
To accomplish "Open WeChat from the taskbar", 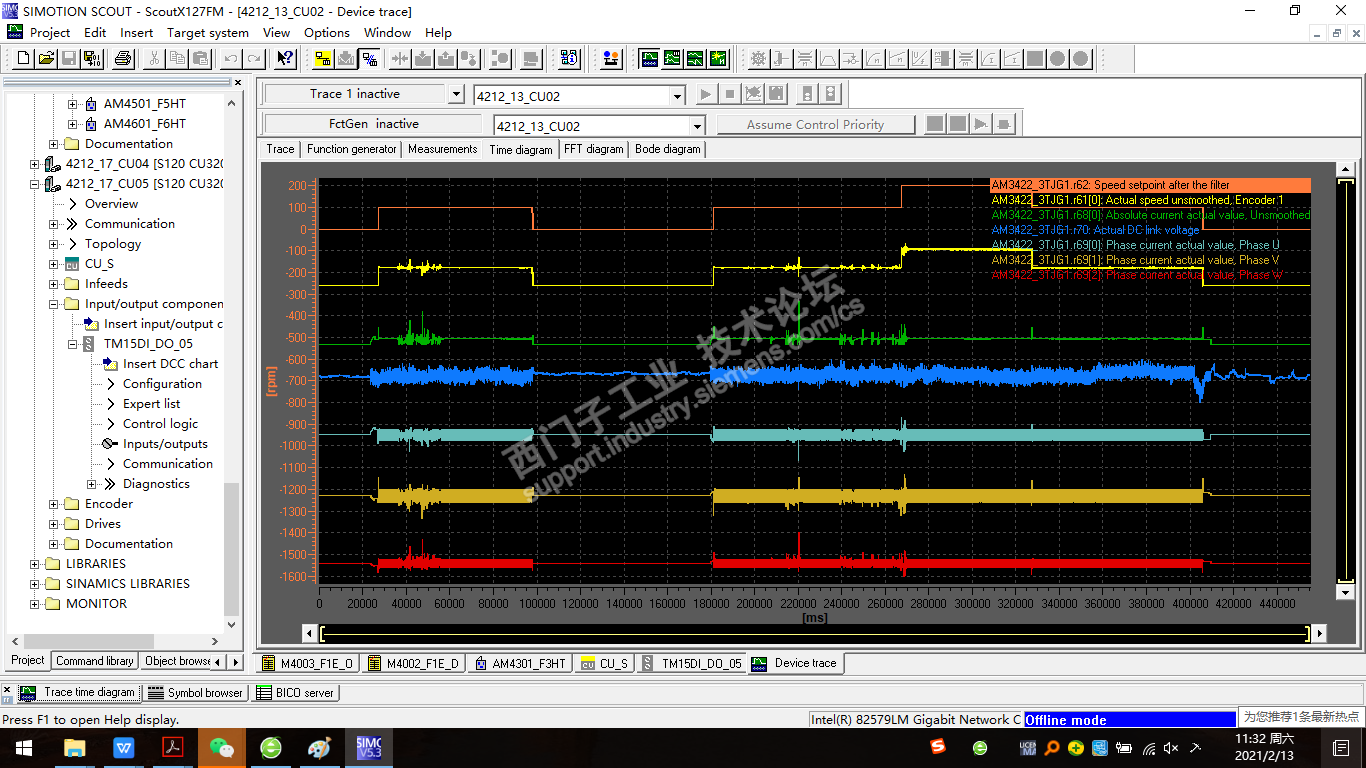I will (221, 747).
